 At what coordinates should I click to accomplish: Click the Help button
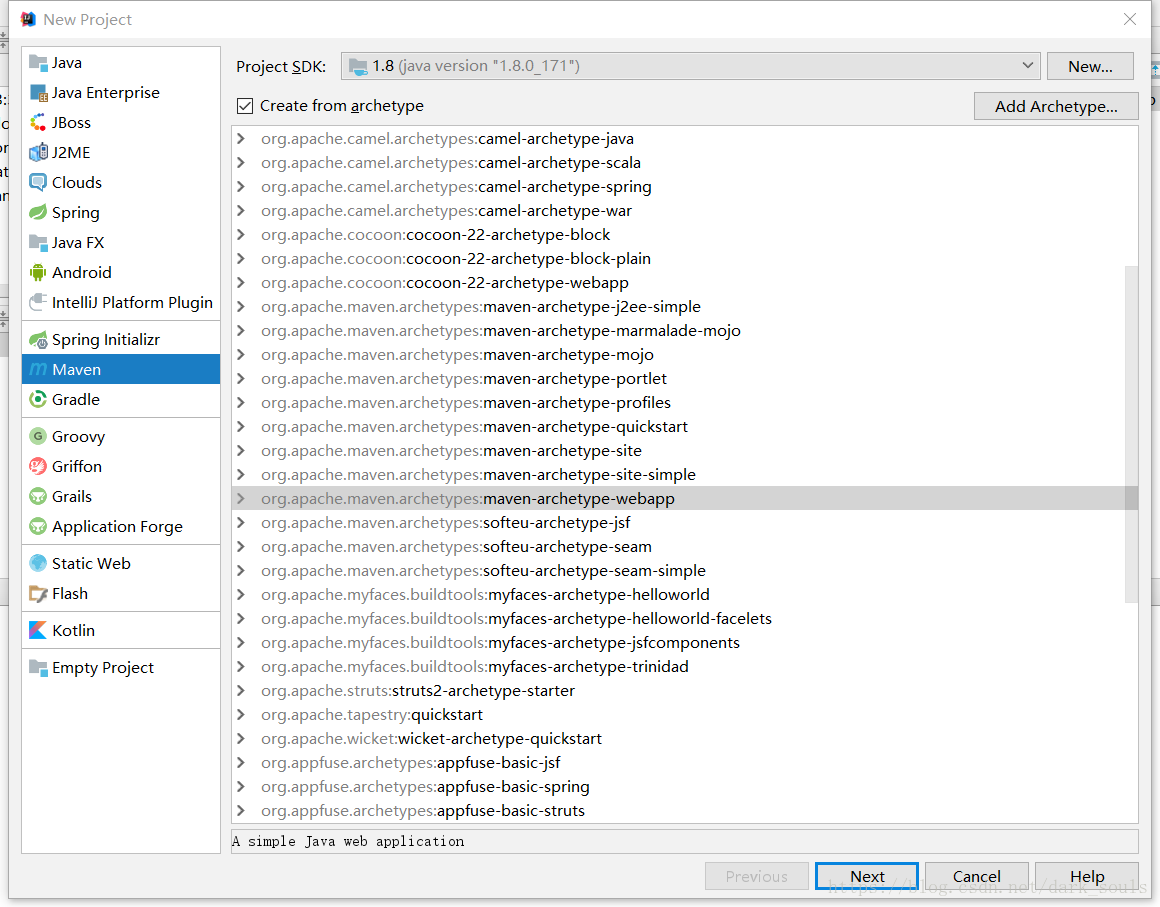click(x=1087, y=876)
